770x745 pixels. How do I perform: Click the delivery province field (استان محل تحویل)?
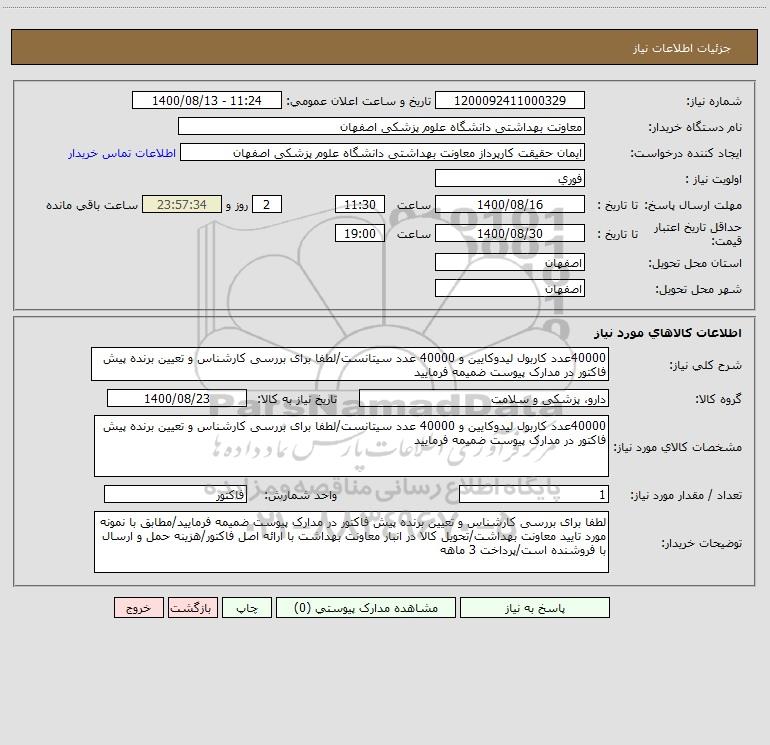click(510, 262)
